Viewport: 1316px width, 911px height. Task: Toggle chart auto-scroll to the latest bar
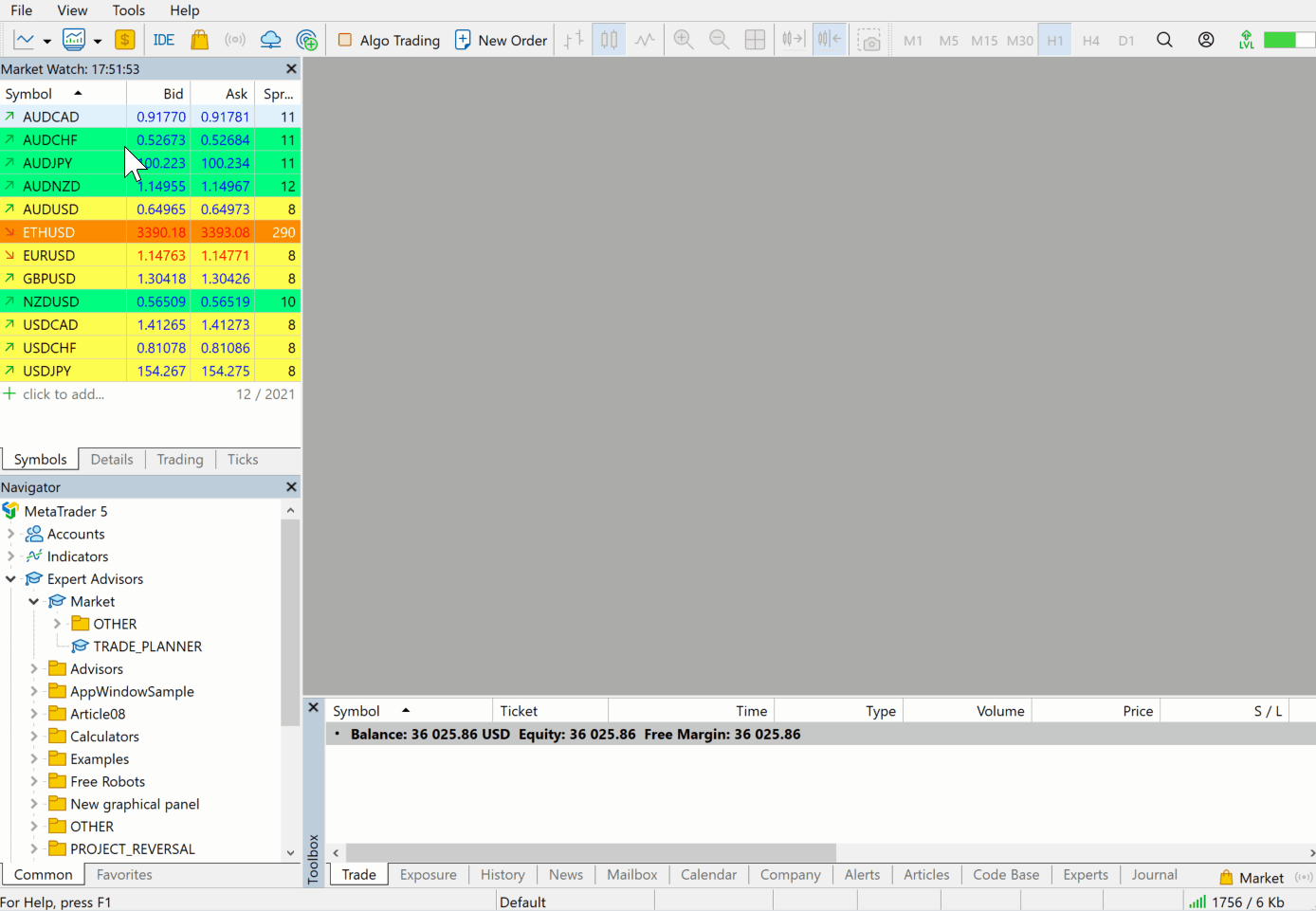pos(793,40)
